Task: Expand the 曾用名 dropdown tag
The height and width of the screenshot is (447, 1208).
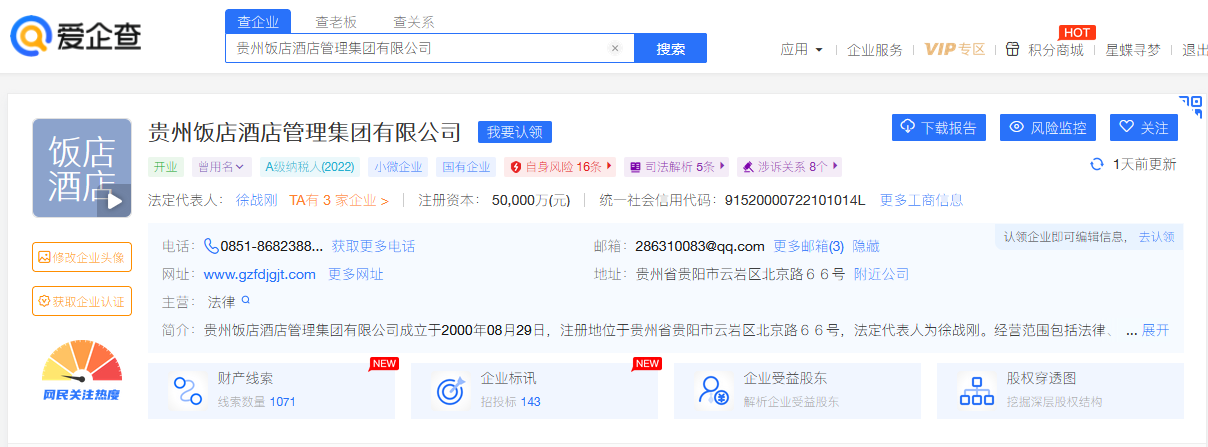Action: click(x=221, y=167)
